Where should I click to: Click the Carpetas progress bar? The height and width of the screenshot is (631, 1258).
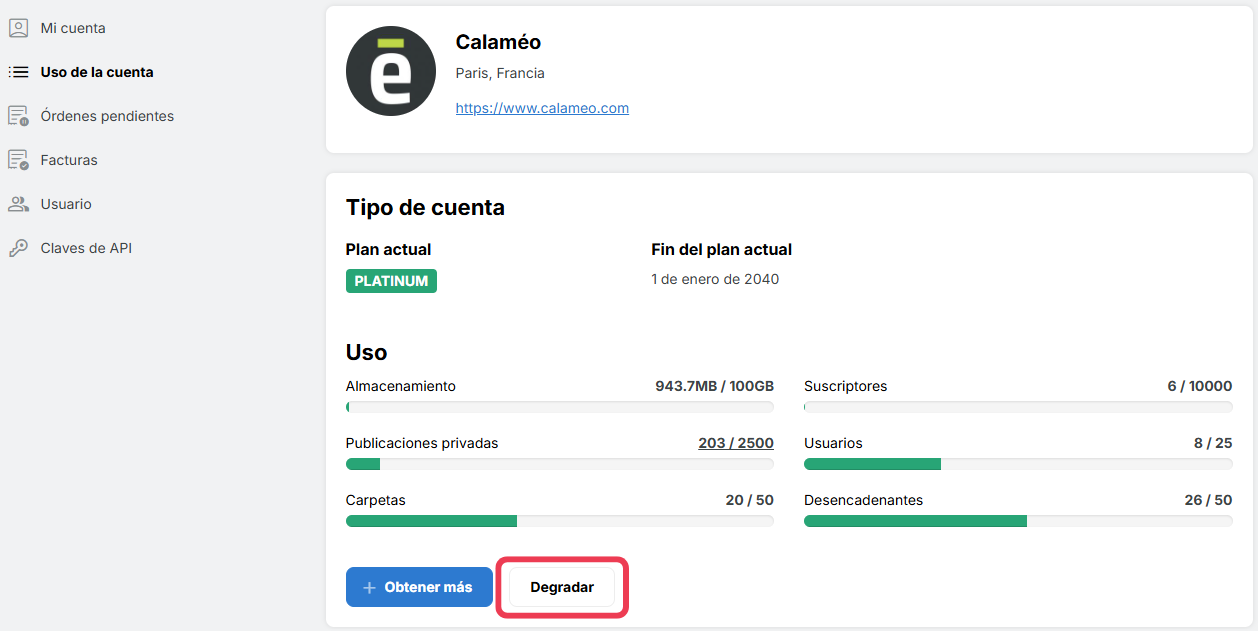pos(560,521)
